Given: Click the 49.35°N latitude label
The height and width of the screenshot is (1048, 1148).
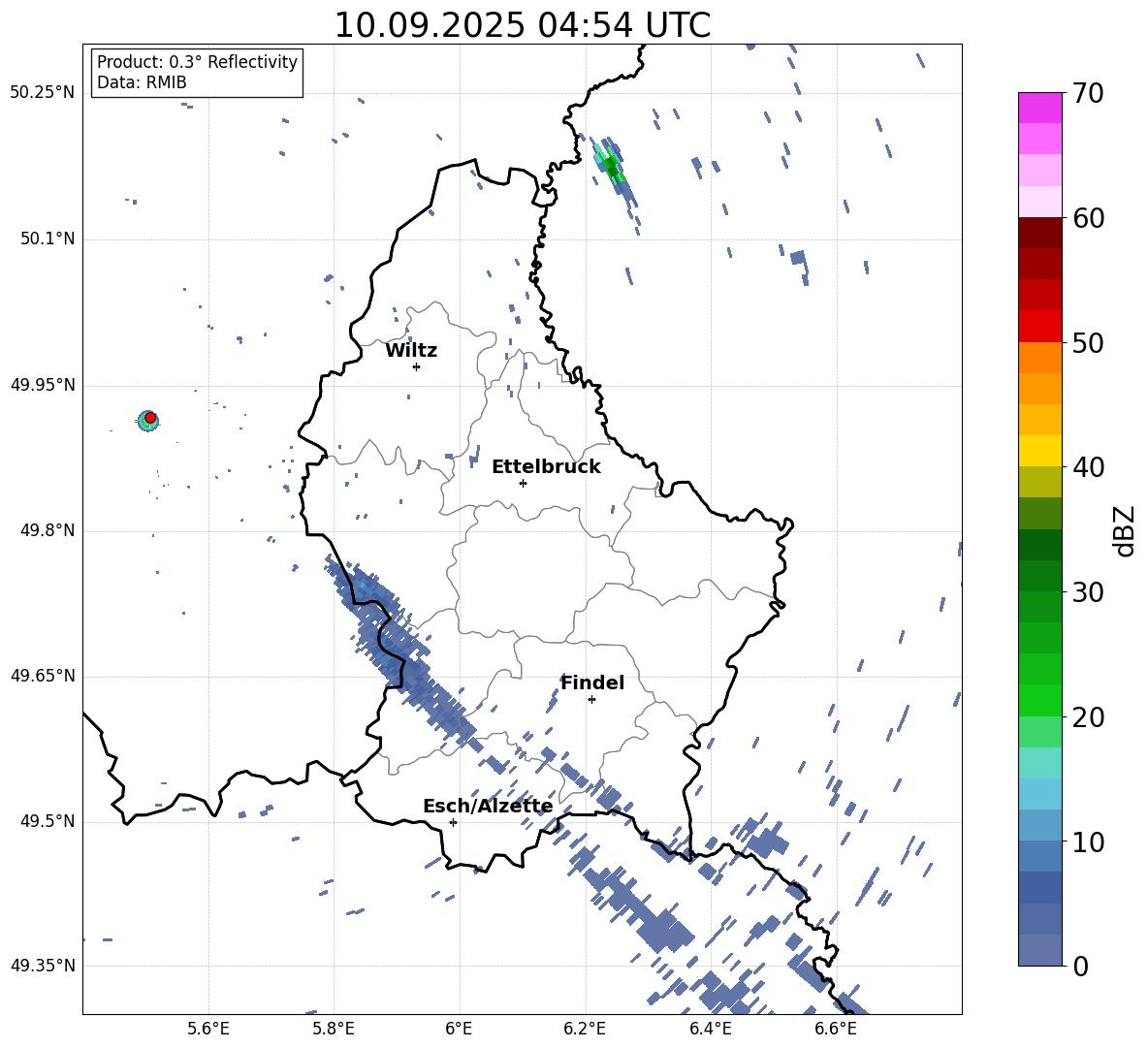Looking at the screenshot, I should 42,966.
